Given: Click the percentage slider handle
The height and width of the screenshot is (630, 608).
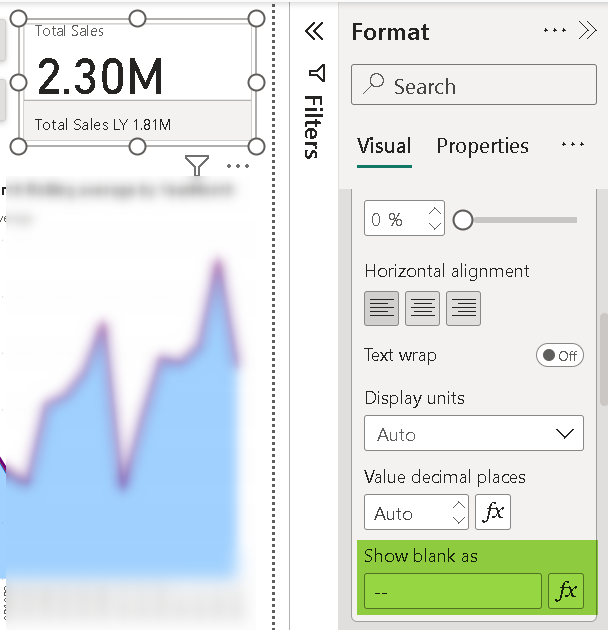Looking at the screenshot, I should (x=463, y=220).
